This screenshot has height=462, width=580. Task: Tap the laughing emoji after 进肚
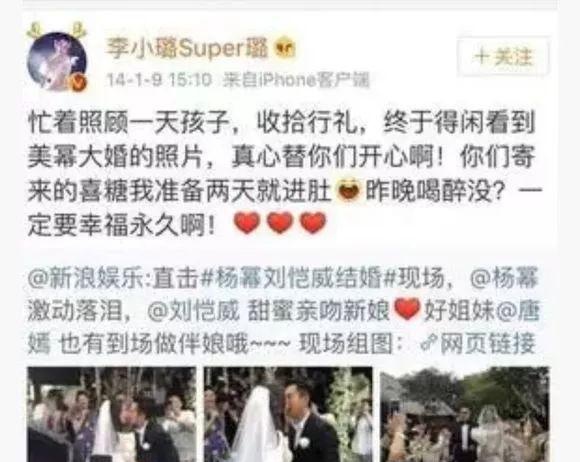click(x=348, y=191)
